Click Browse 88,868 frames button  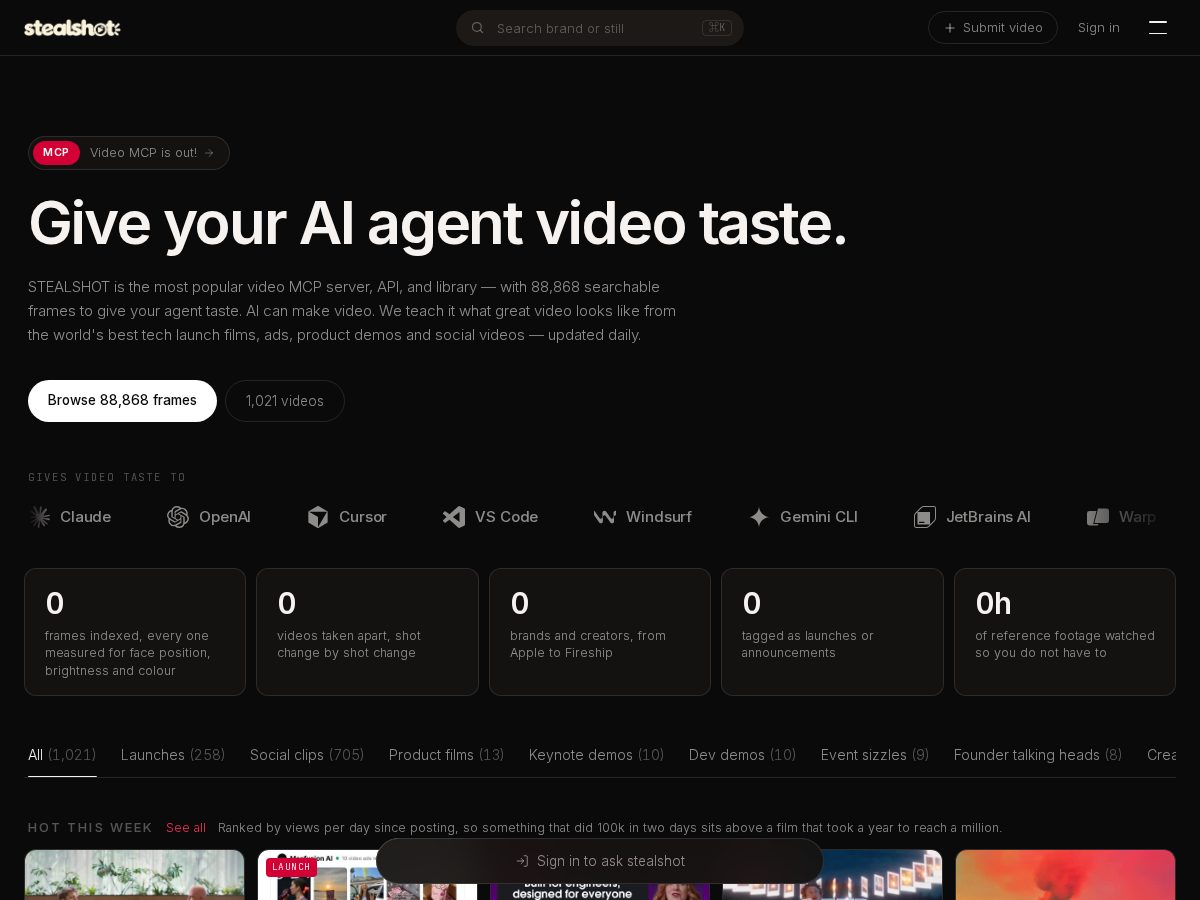point(122,401)
